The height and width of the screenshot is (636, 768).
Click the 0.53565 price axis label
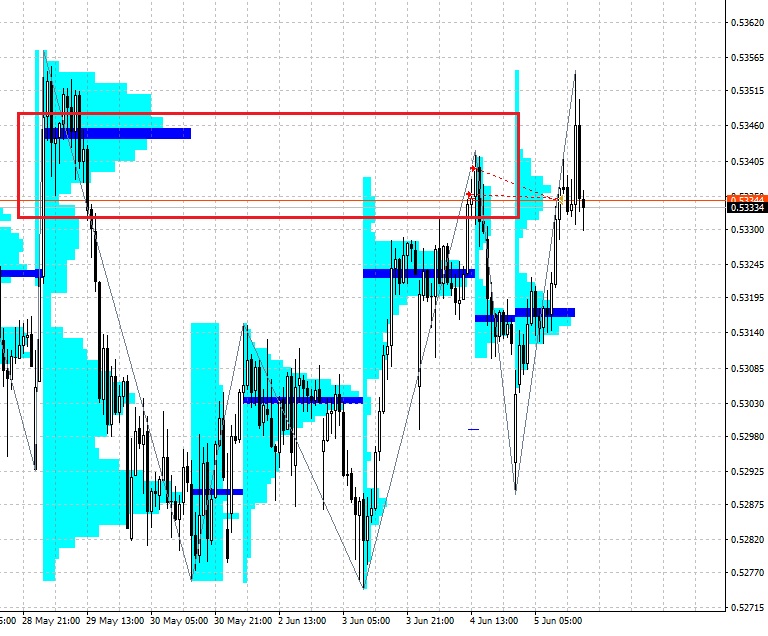tap(747, 58)
